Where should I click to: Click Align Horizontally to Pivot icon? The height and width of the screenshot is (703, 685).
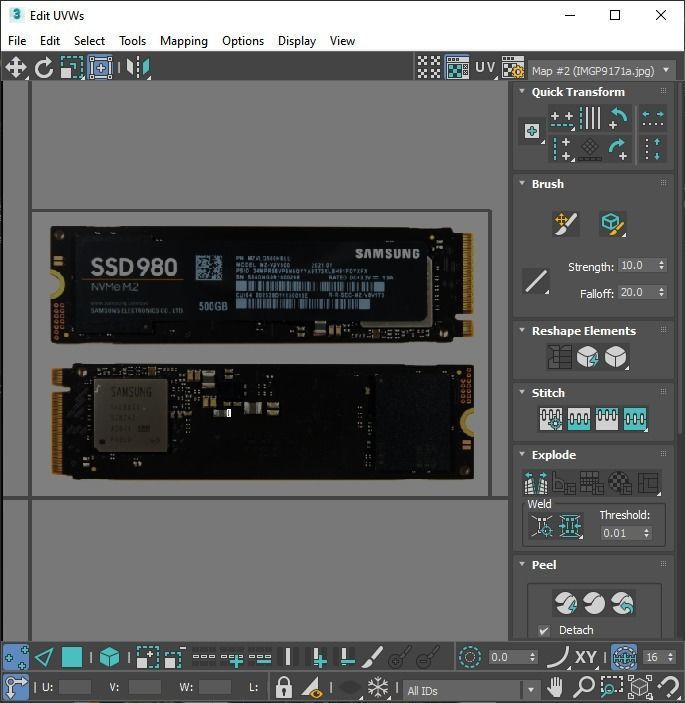pos(562,119)
